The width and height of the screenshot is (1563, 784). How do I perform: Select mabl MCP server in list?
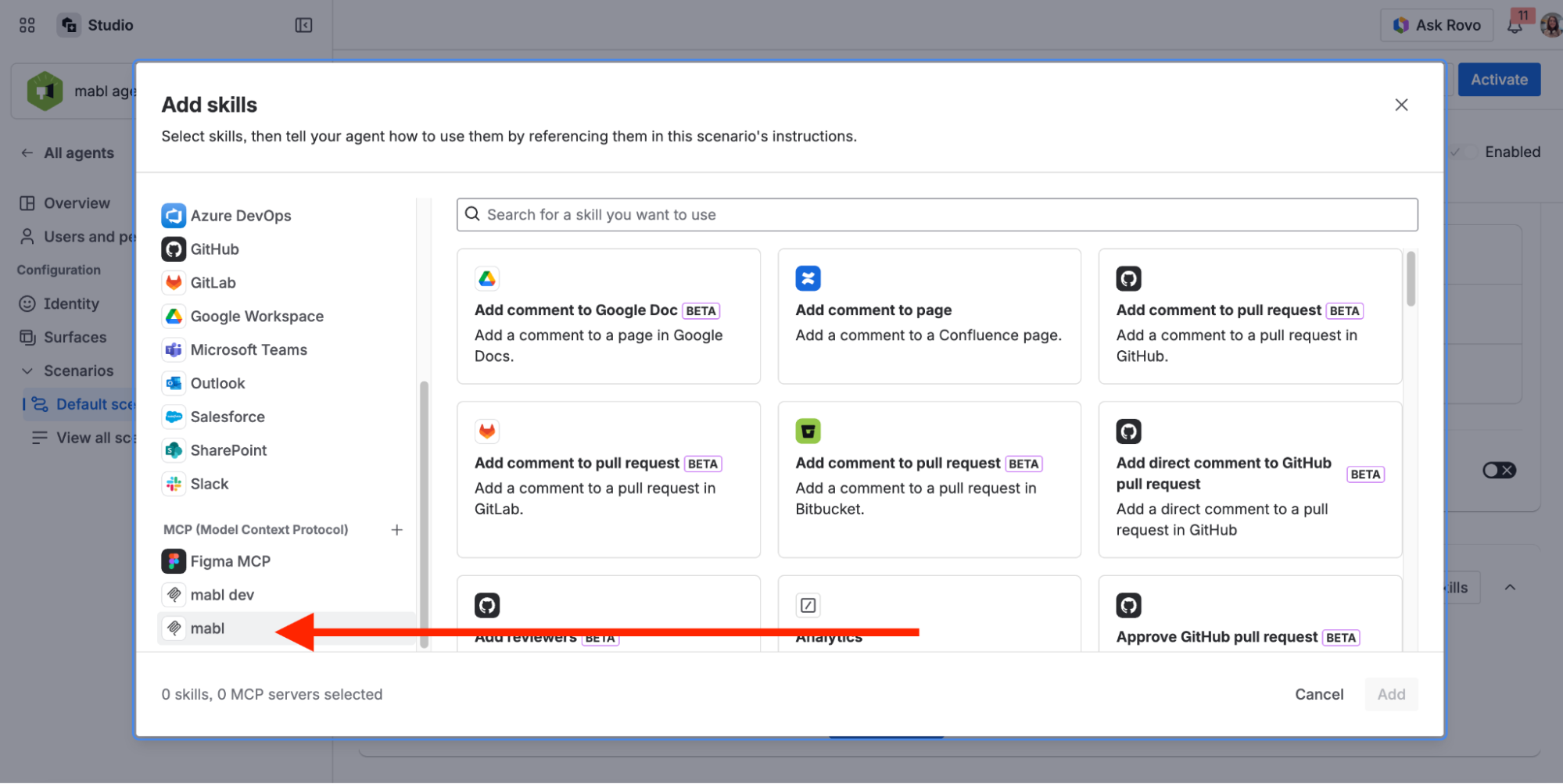click(207, 628)
